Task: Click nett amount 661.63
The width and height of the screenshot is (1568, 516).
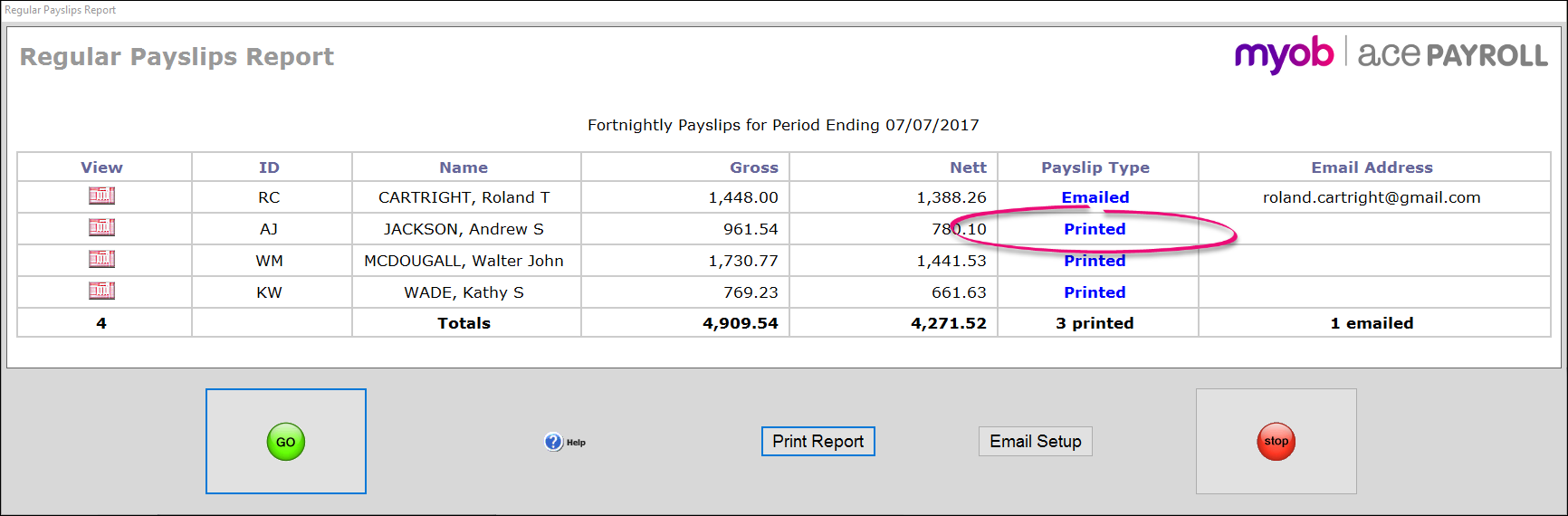Action: click(959, 292)
